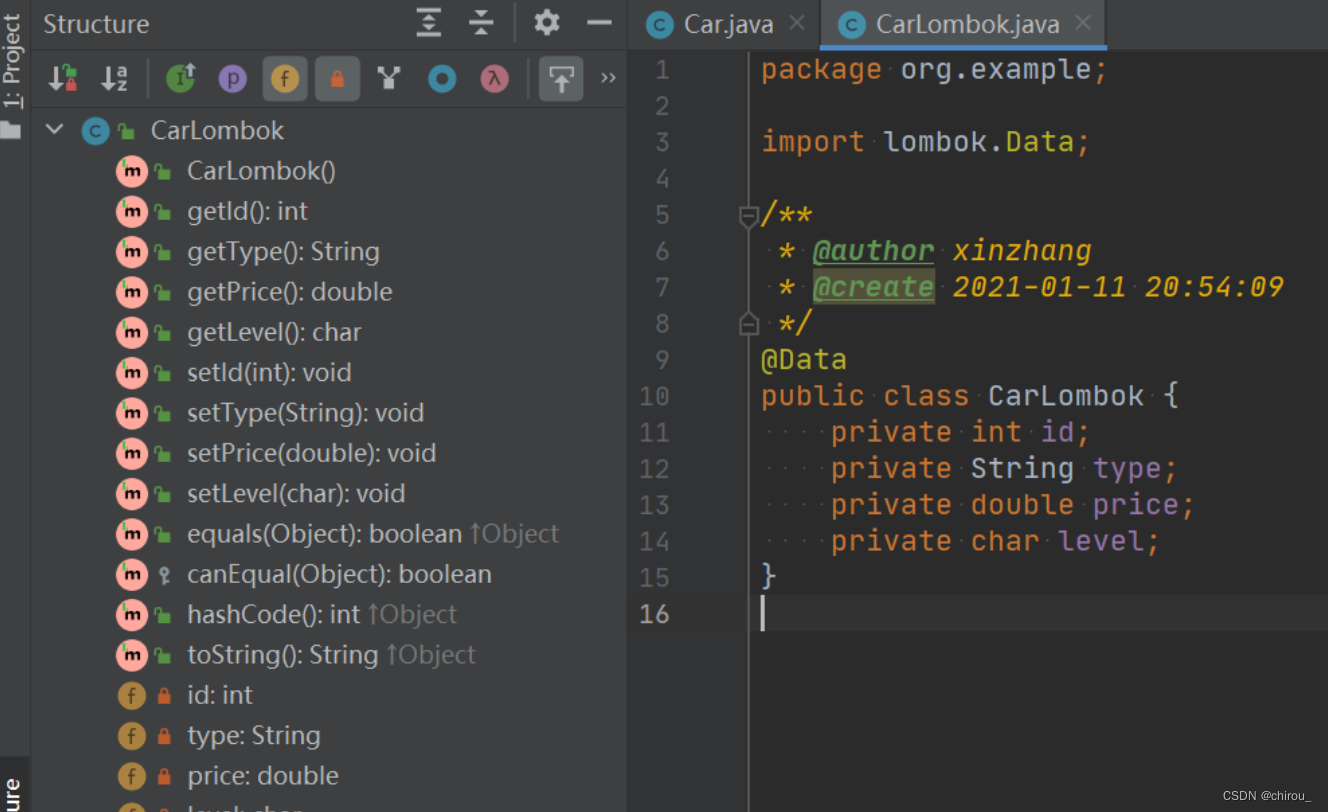This screenshot has width=1328, height=812.
Task: Click 'level' field name on line 14
Action: coord(1101,541)
